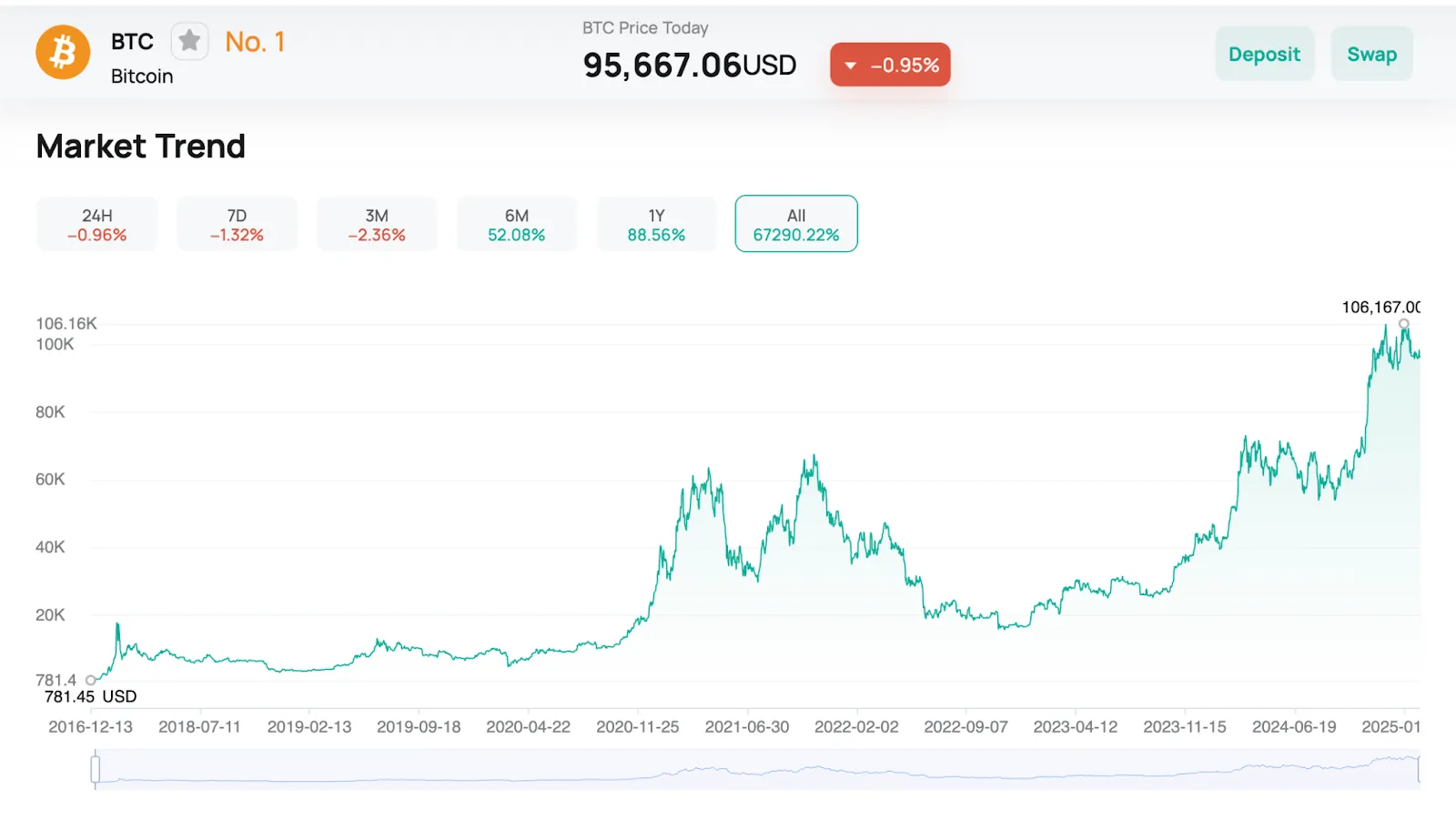
Task: Click the 100K y-axis label
Action: 55,344
